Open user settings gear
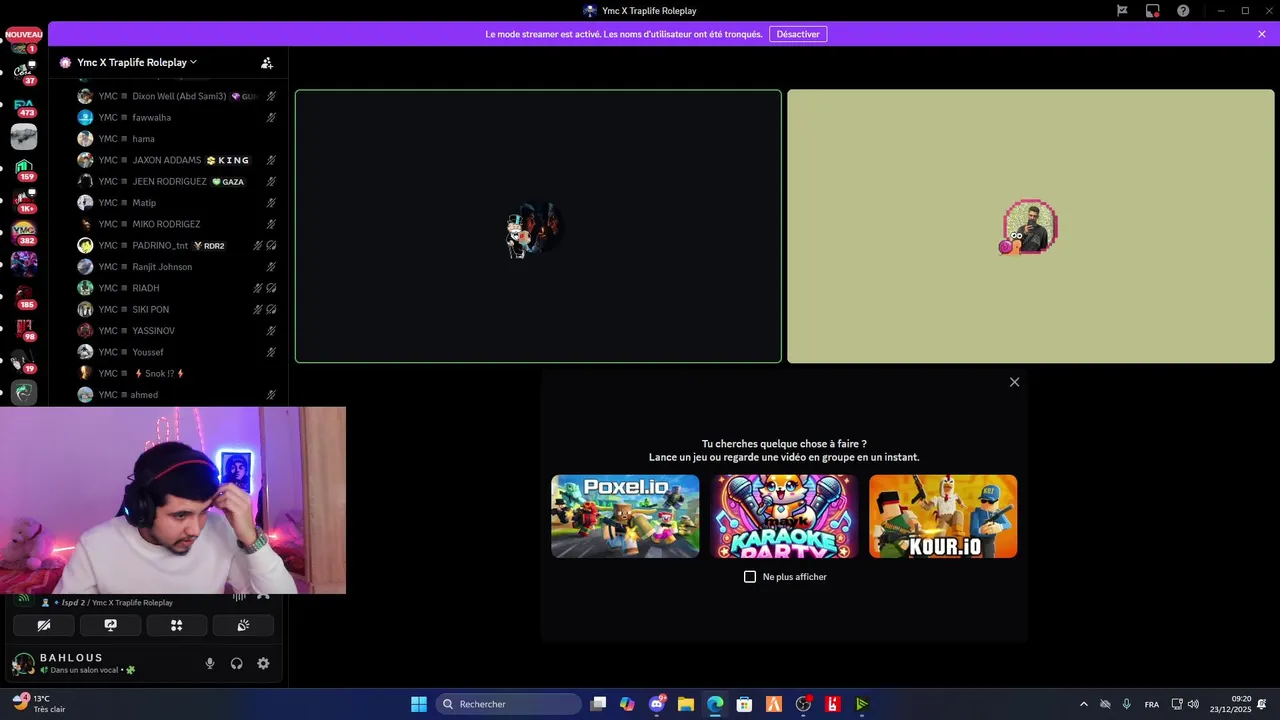1280x720 pixels. (263, 663)
